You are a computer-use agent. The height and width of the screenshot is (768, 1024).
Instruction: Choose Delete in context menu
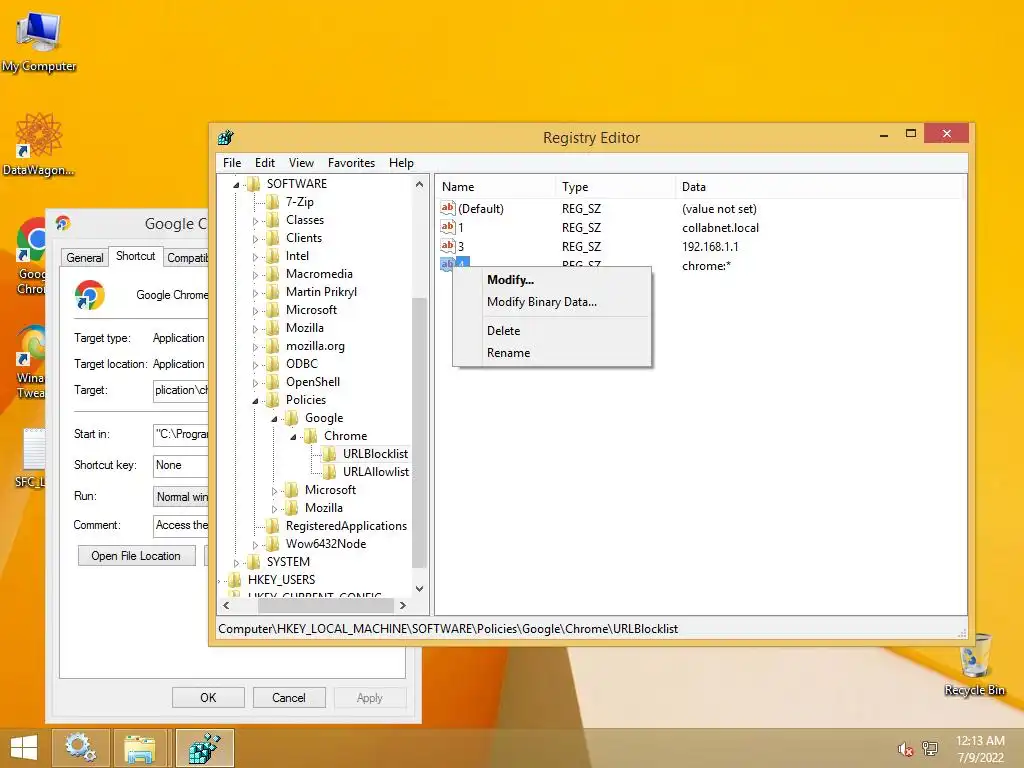point(552,330)
